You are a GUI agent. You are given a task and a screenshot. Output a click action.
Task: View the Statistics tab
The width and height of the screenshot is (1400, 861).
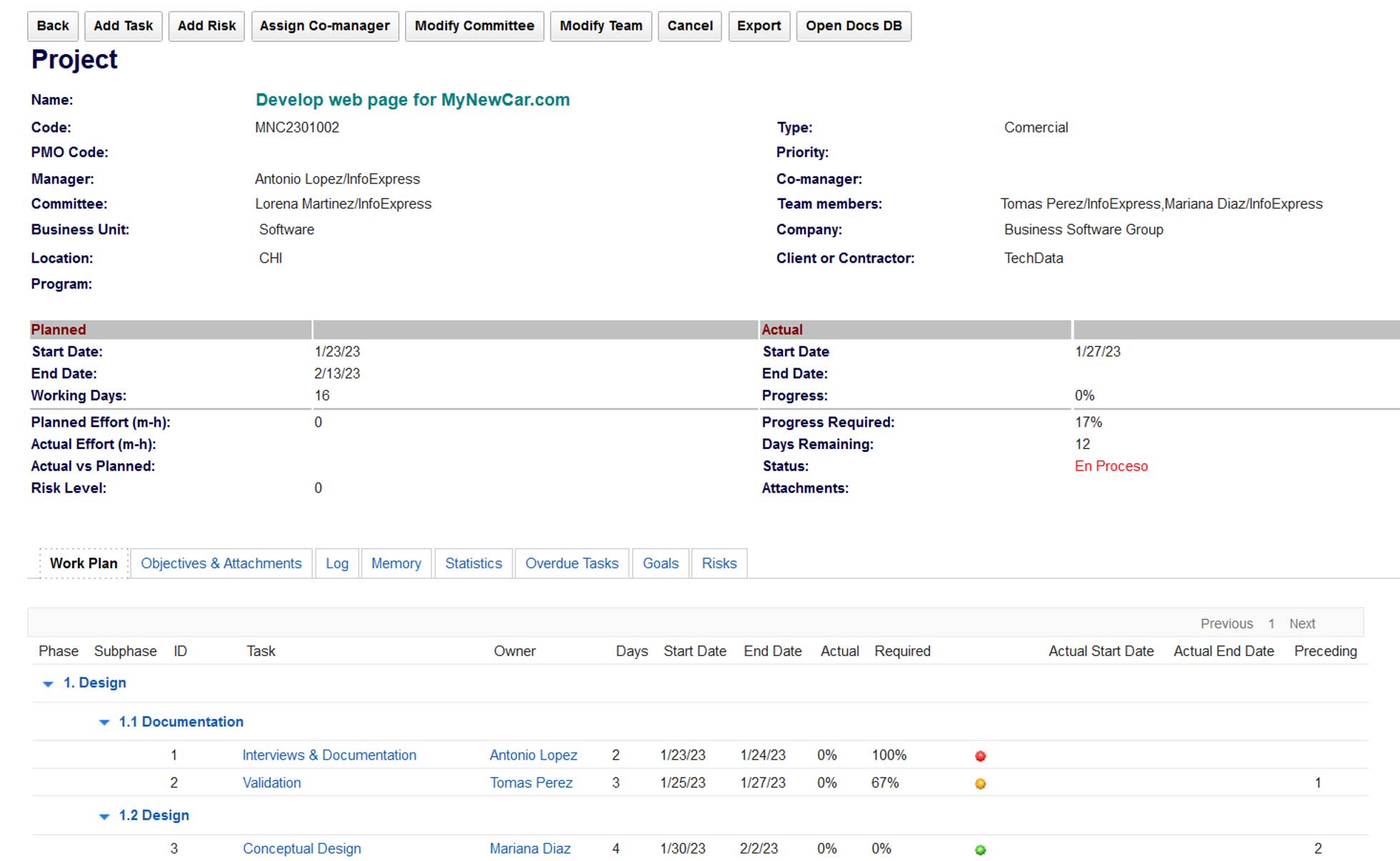474,563
